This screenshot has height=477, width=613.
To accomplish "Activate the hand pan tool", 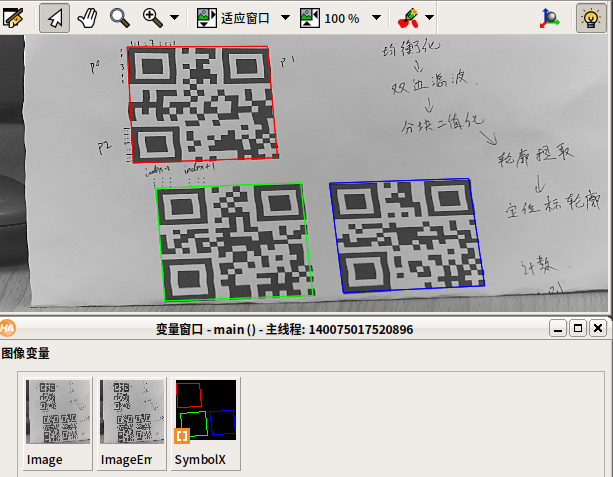I will [87, 18].
